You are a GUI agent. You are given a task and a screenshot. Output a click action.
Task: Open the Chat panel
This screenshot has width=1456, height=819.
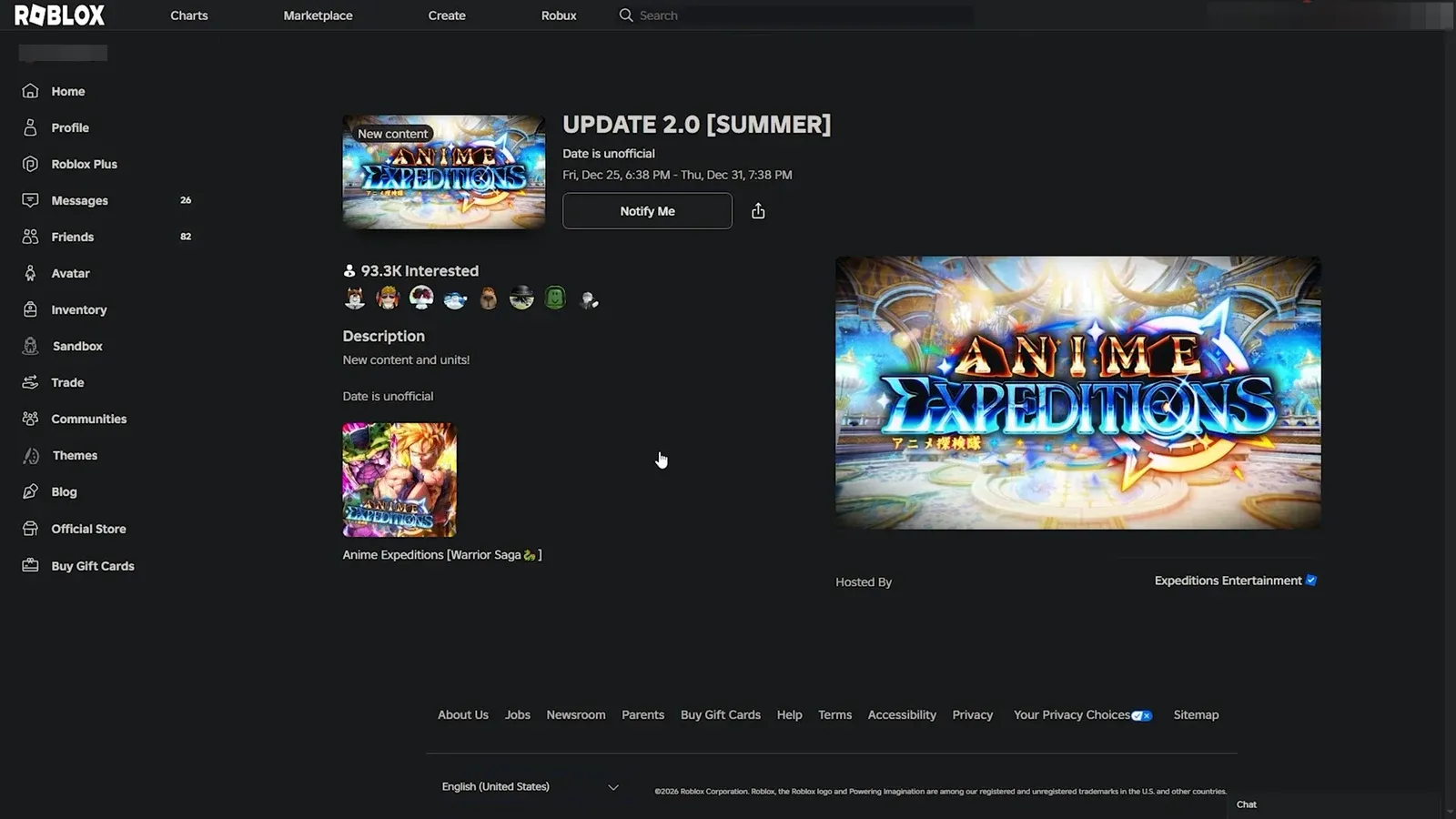point(1247,804)
